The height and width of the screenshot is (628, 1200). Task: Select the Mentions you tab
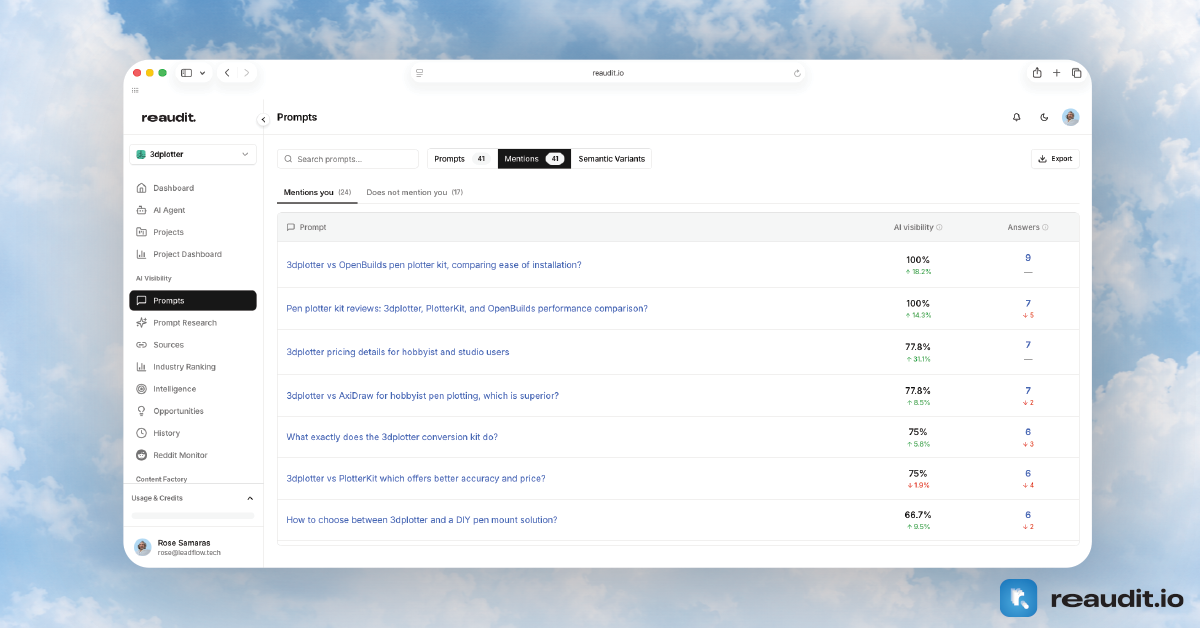click(x=317, y=192)
